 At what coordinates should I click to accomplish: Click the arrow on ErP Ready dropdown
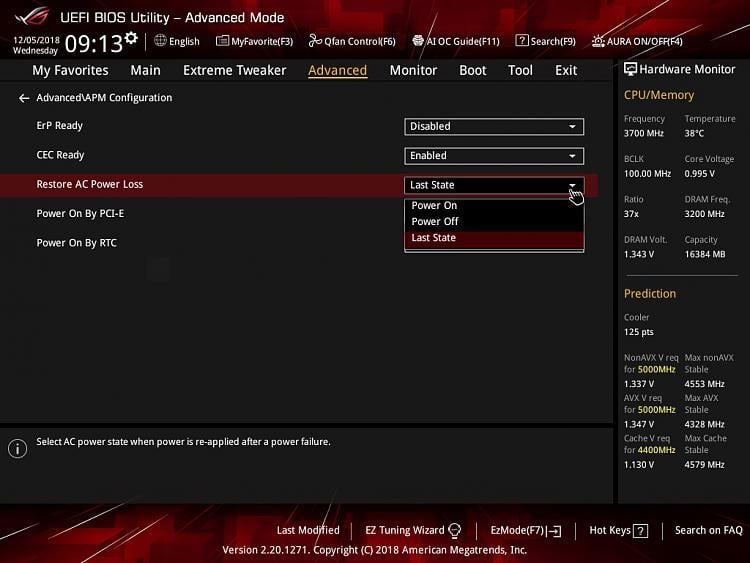tap(572, 127)
